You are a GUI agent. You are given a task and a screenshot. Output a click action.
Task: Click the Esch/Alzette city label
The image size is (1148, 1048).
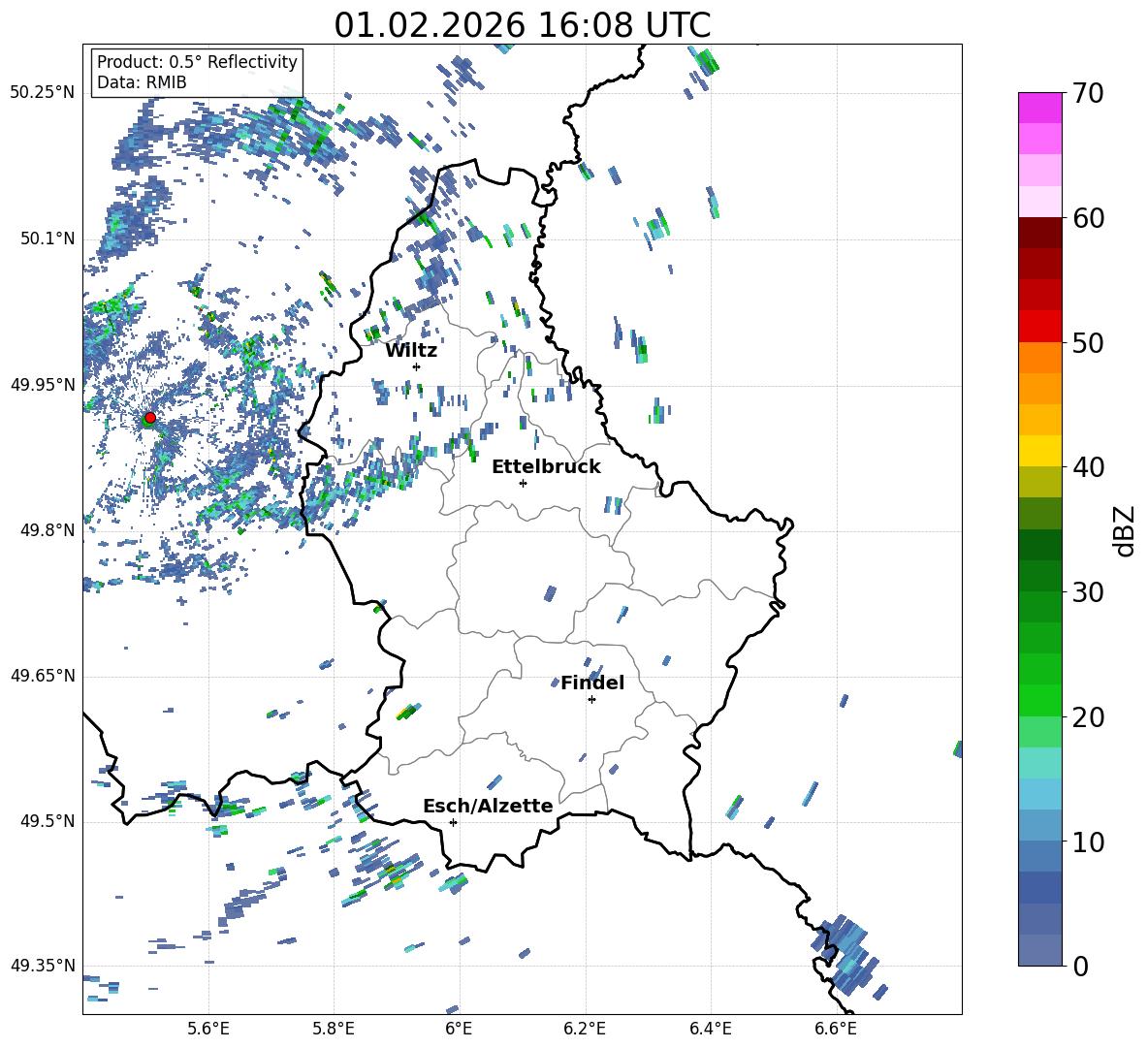click(x=488, y=806)
